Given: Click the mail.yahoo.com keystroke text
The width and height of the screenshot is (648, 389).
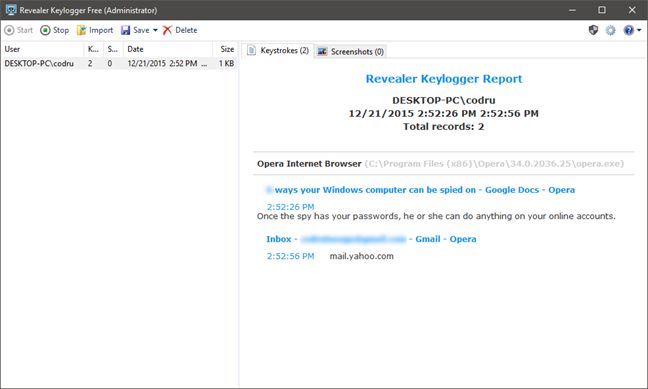Looking at the screenshot, I should coord(362,256).
